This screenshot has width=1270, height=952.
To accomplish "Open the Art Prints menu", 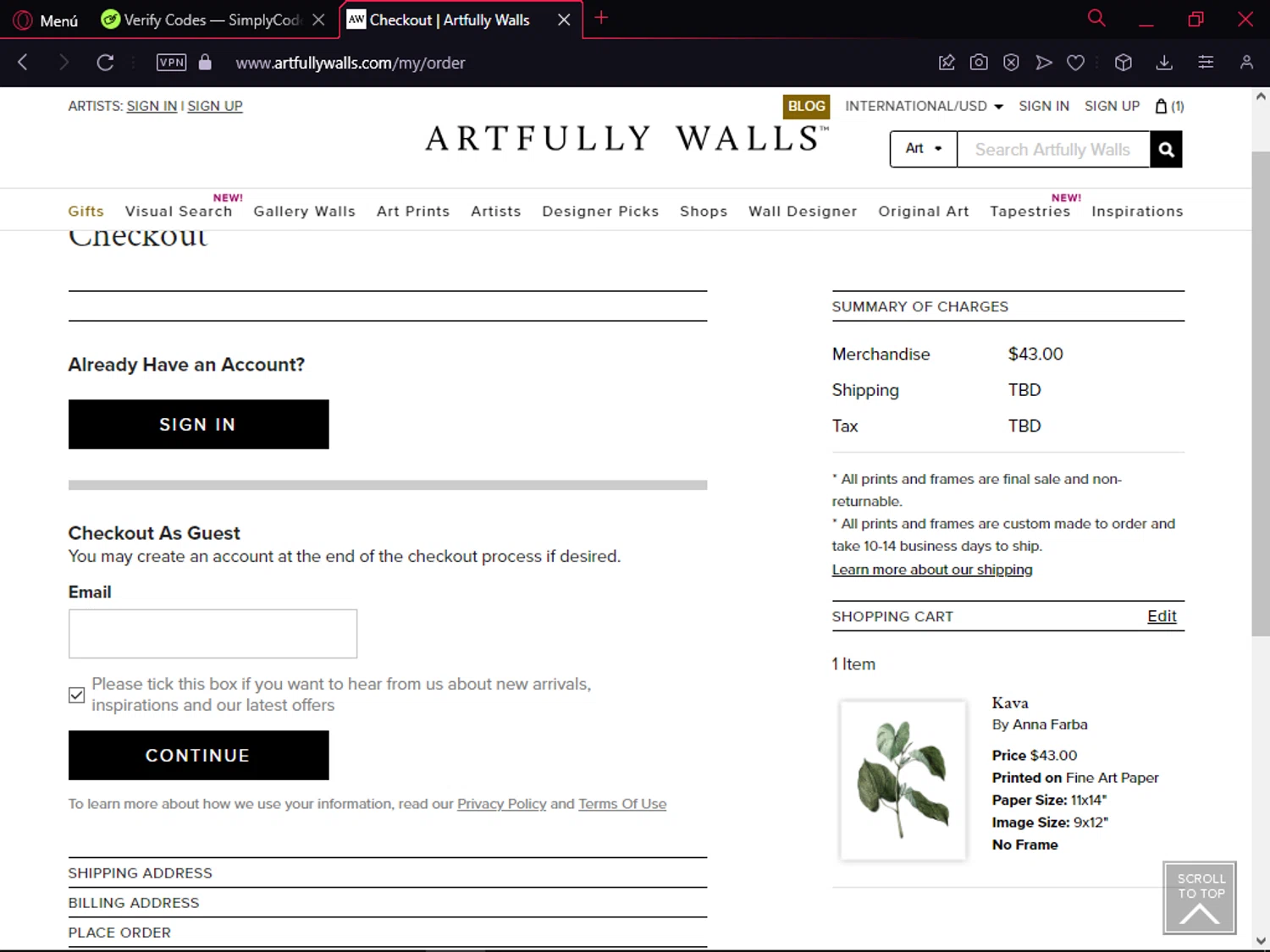I will pos(413,212).
